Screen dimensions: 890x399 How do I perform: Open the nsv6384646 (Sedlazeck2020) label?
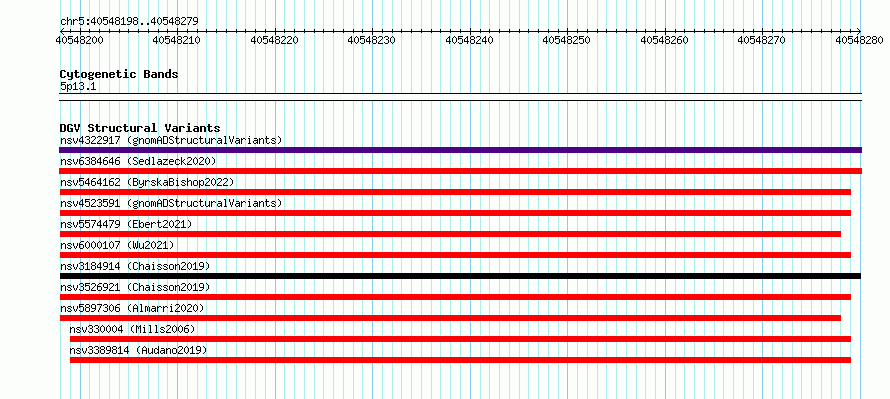[138, 161]
